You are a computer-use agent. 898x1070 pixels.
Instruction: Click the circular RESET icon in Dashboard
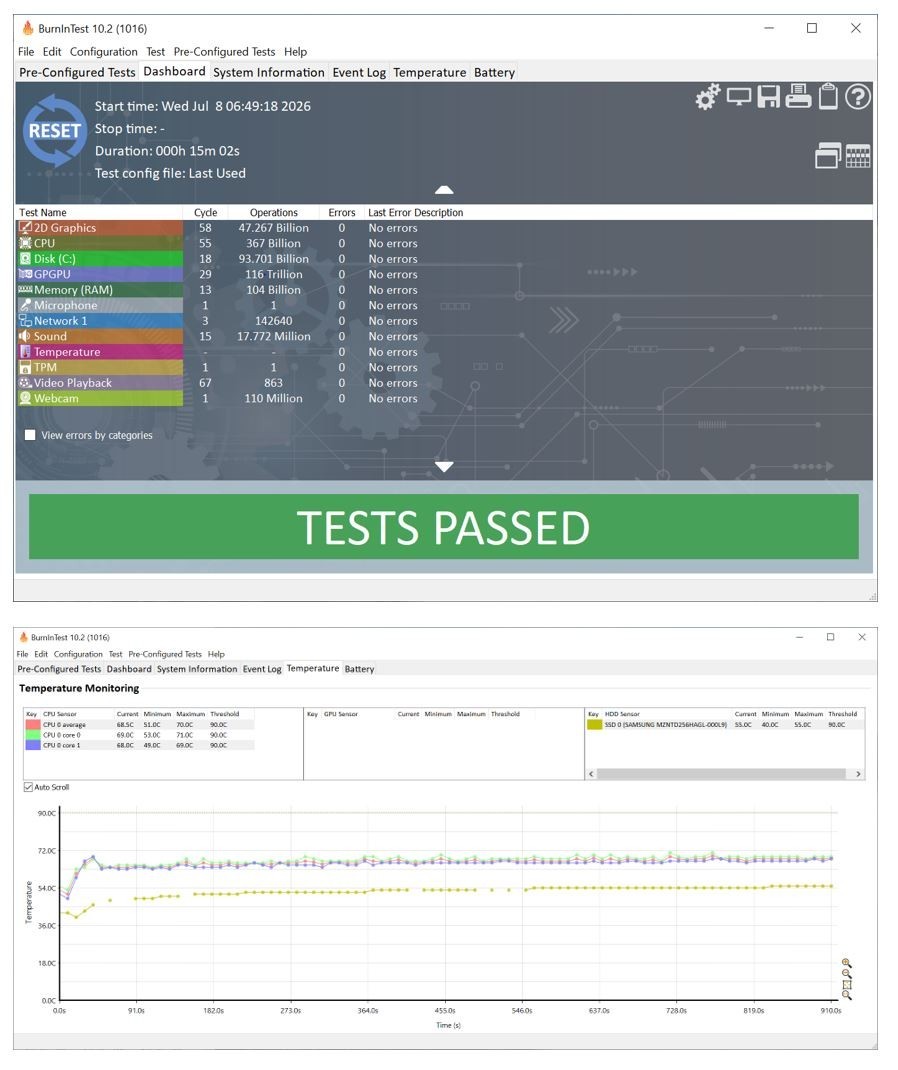tap(55, 131)
